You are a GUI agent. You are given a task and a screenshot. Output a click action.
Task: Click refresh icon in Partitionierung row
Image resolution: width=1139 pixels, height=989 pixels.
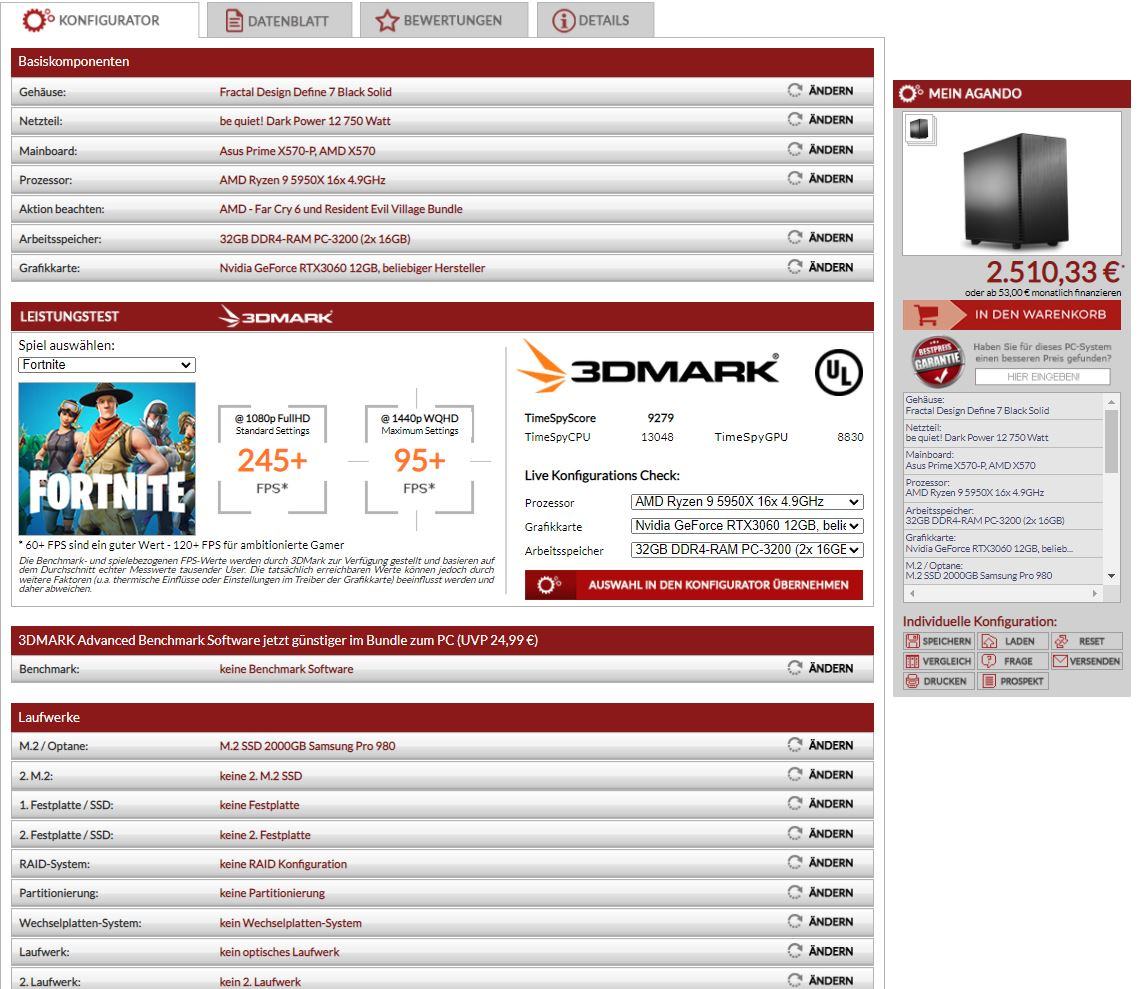coord(795,892)
